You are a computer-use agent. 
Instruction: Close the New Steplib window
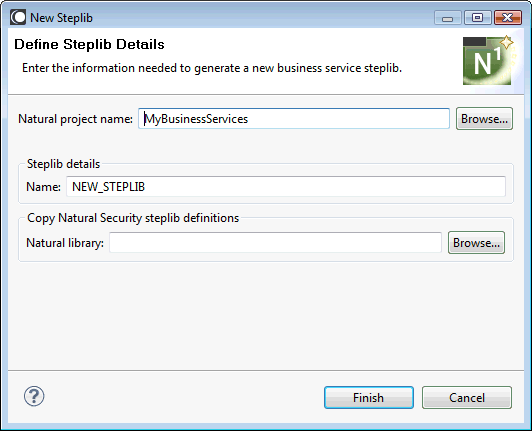[x=508, y=18]
